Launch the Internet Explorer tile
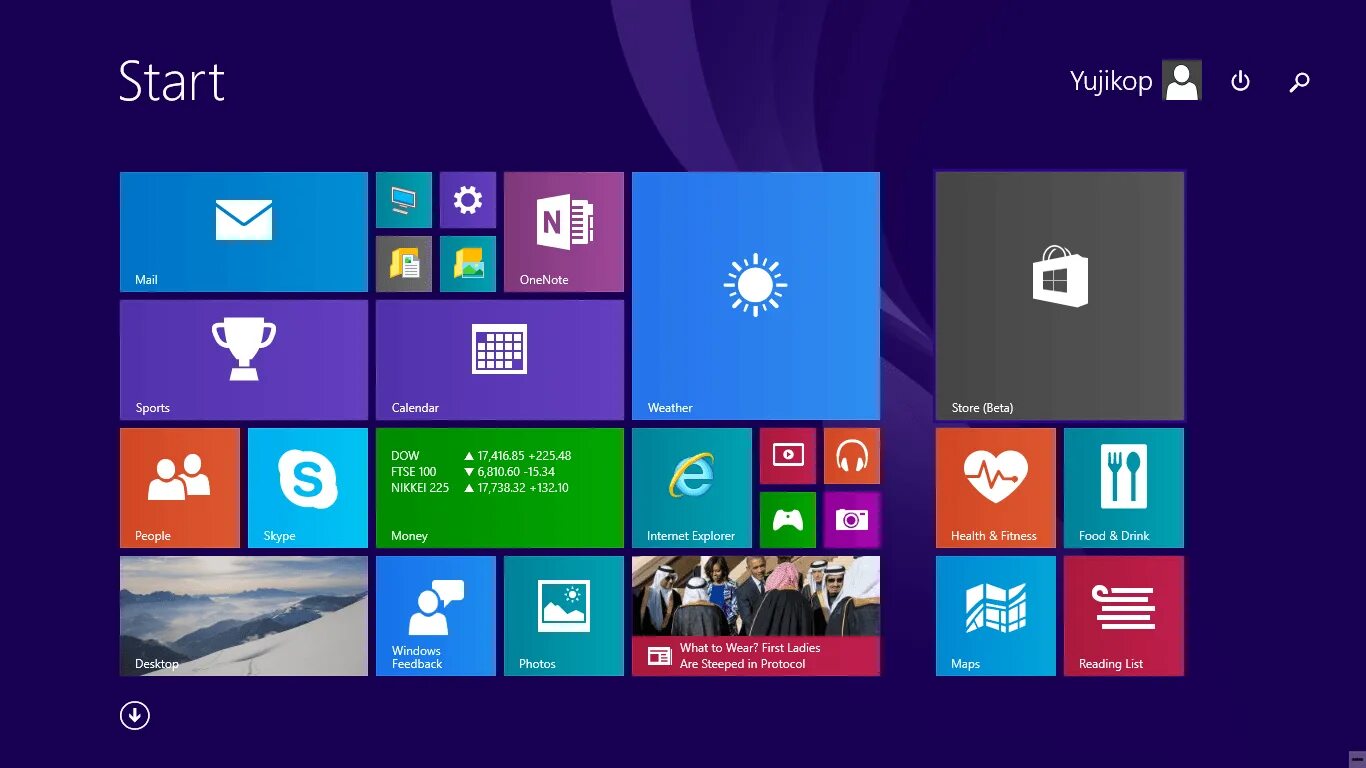The image size is (1366, 768). coord(692,488)
